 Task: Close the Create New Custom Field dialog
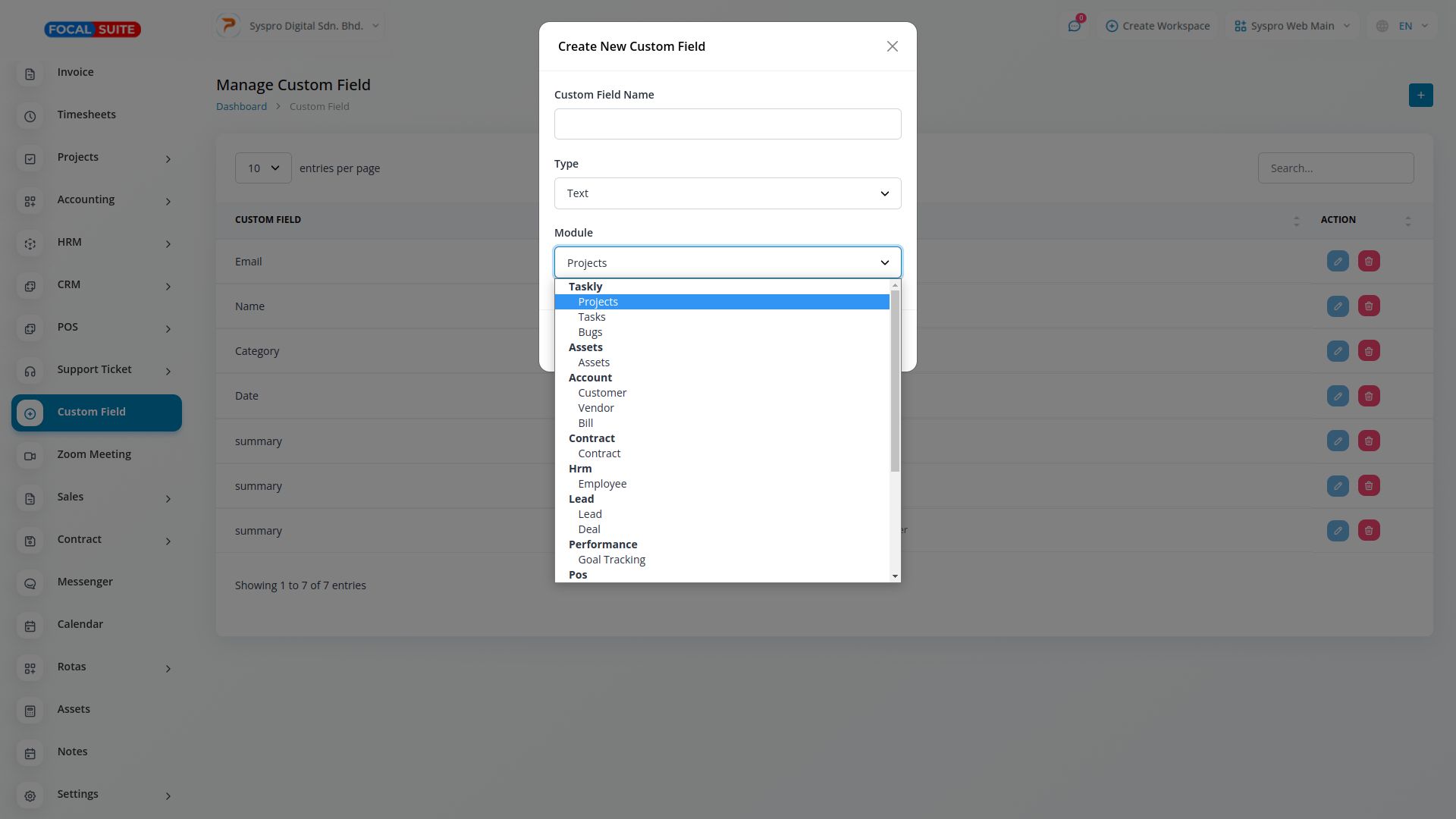point(892,46)
